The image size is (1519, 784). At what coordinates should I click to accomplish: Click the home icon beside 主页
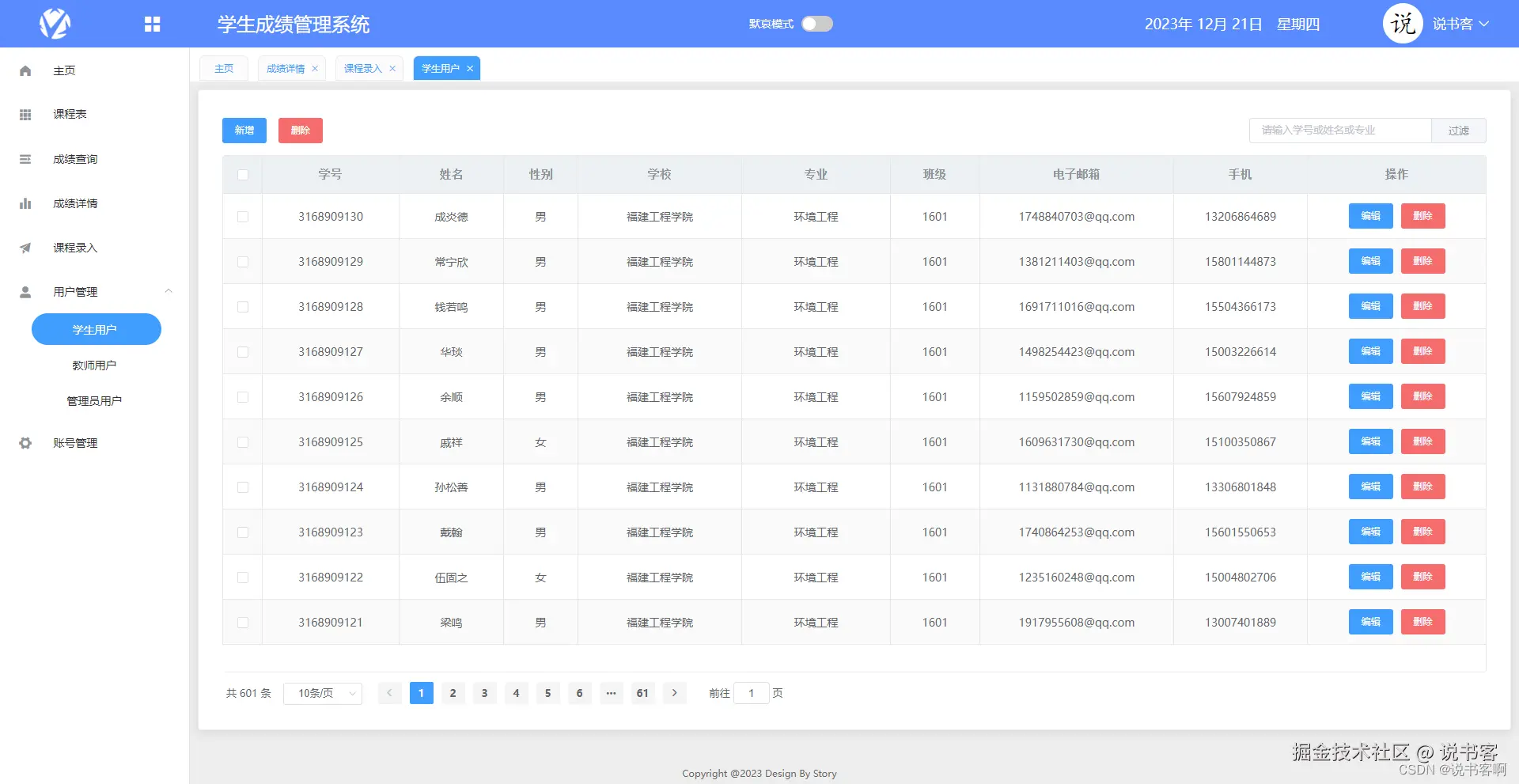[25, 71]
